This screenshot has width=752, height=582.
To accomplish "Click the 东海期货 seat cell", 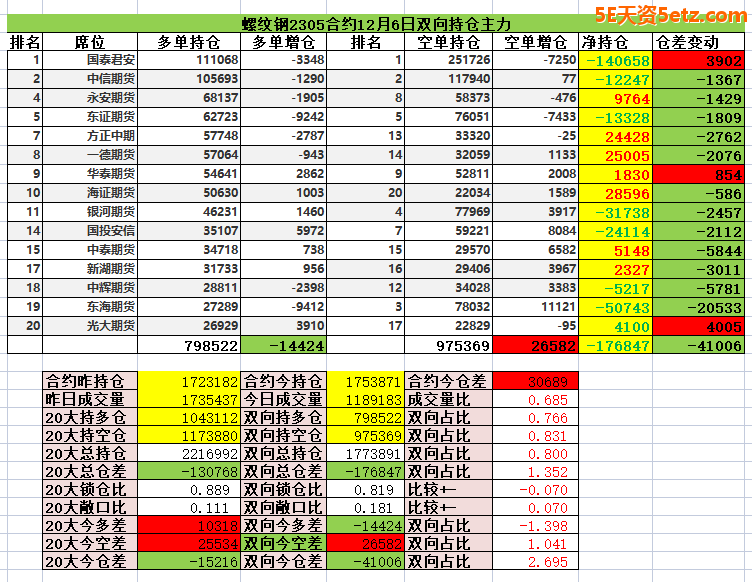I will [90, 307].
